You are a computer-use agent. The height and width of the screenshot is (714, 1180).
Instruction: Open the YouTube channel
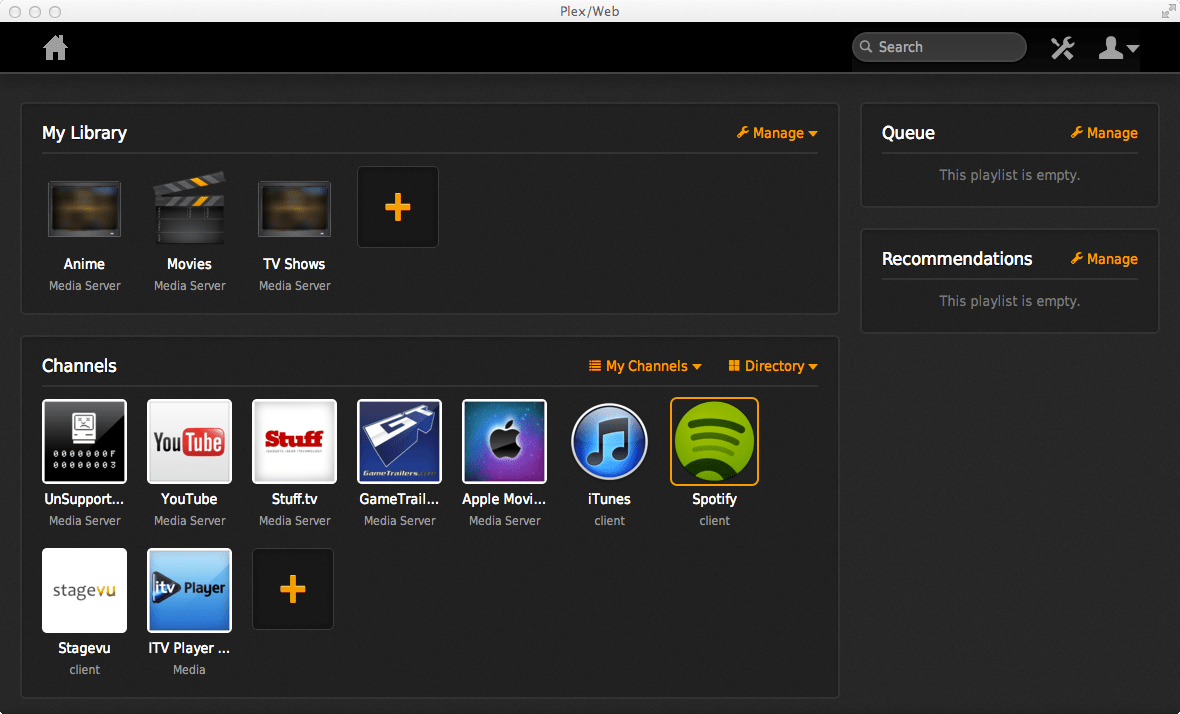tap(190, 441)
